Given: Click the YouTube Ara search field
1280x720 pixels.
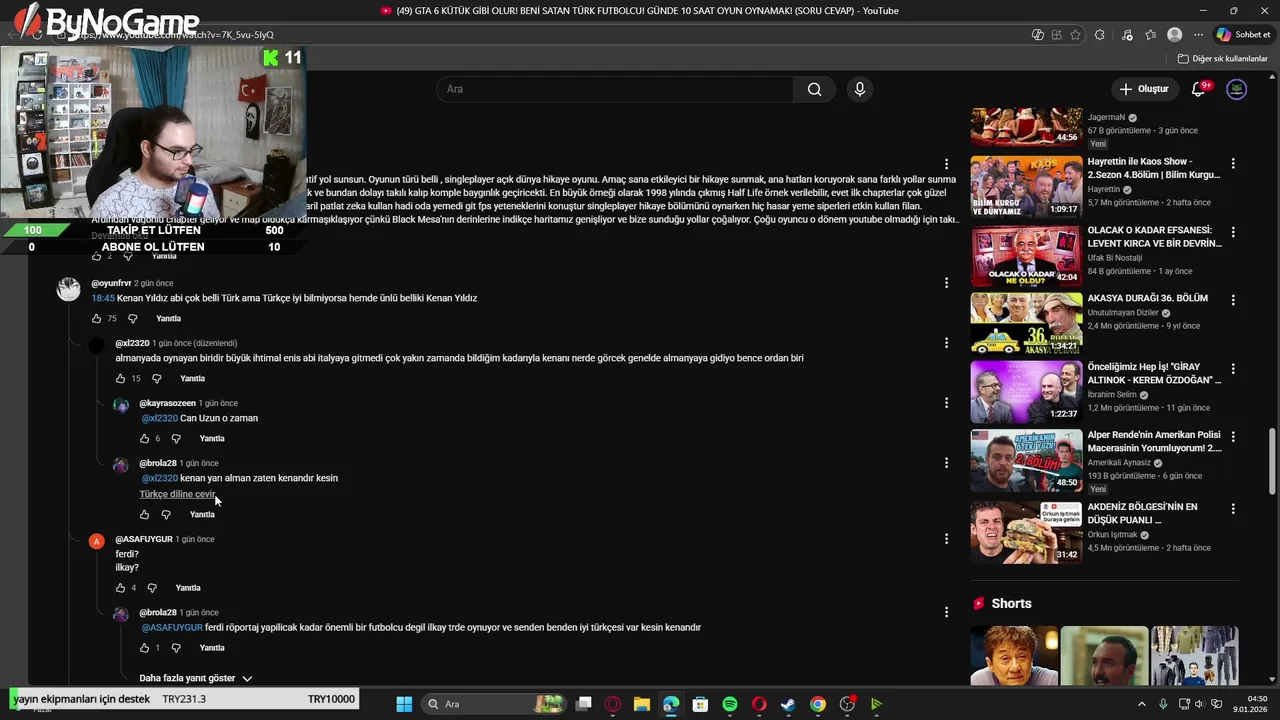Looking at the screenshot, I should click(x=615, y=89).
